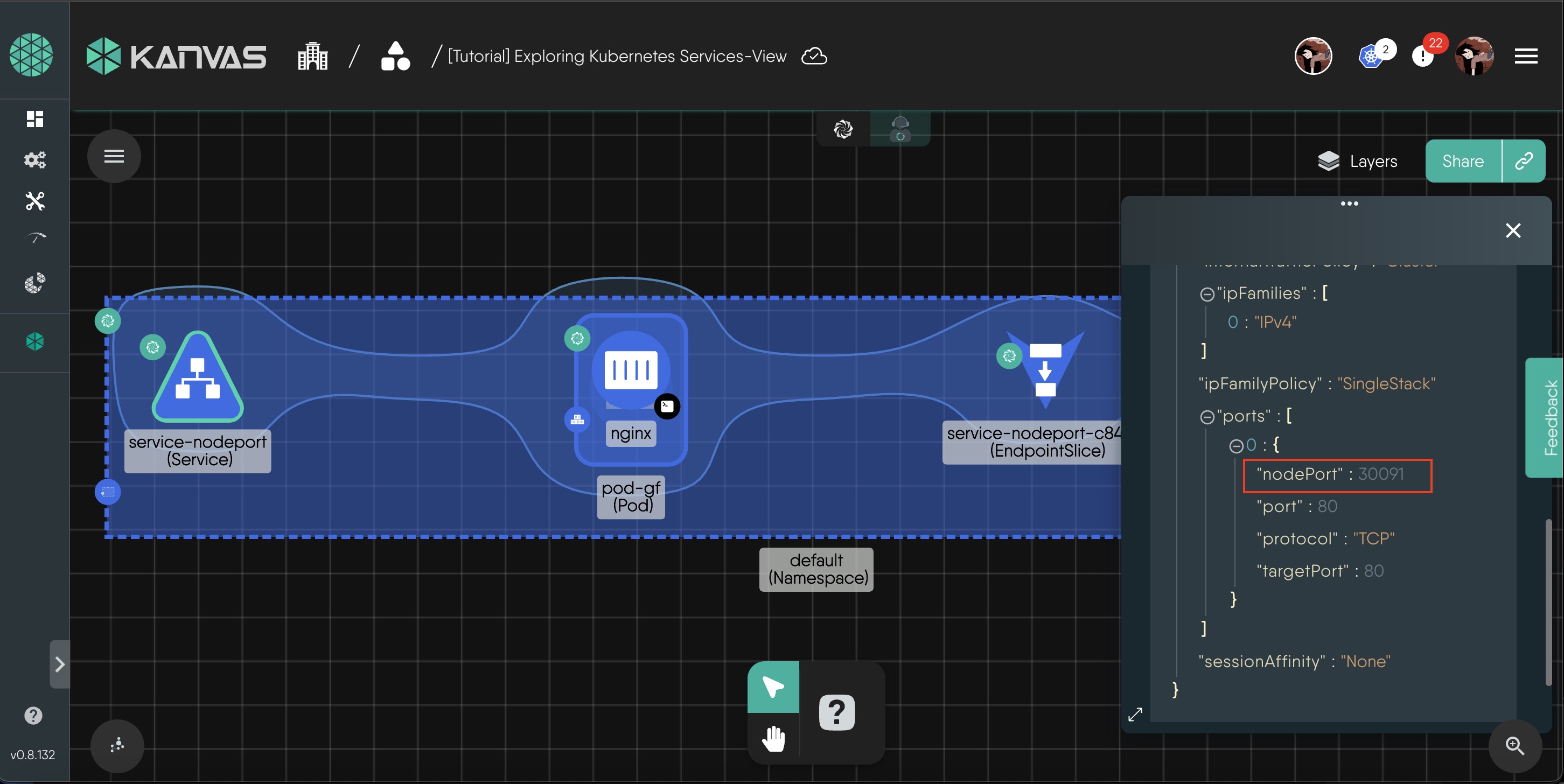Click the Share button

pos(1463,162)
